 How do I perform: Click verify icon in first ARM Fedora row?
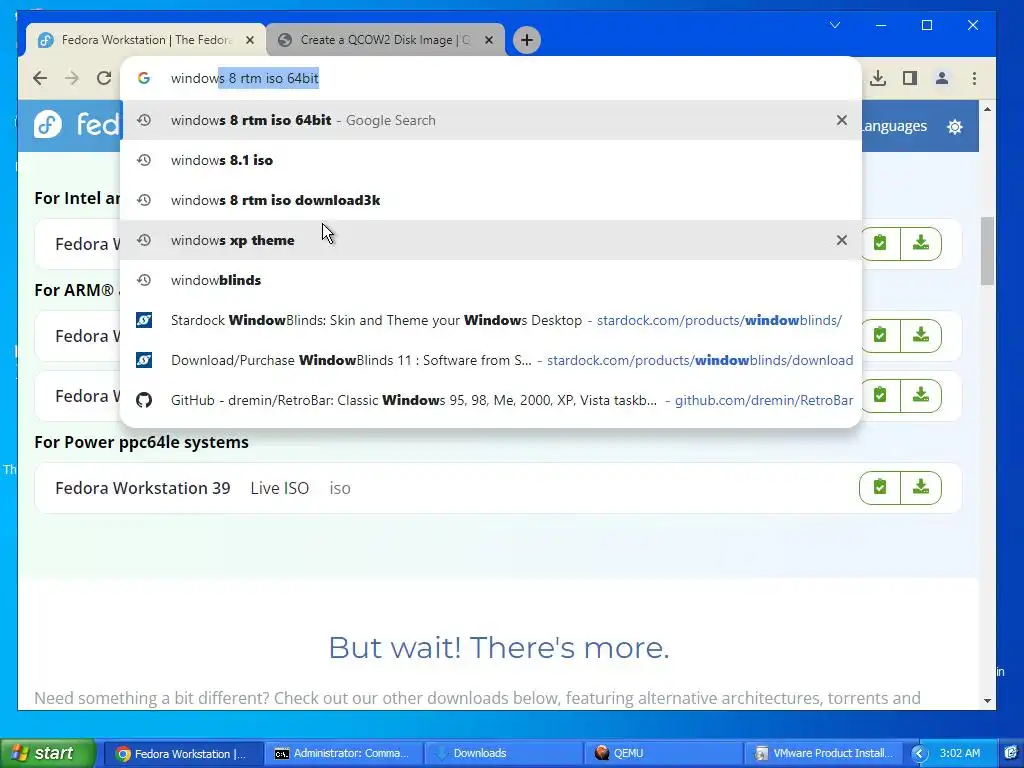tap(880, 336)
